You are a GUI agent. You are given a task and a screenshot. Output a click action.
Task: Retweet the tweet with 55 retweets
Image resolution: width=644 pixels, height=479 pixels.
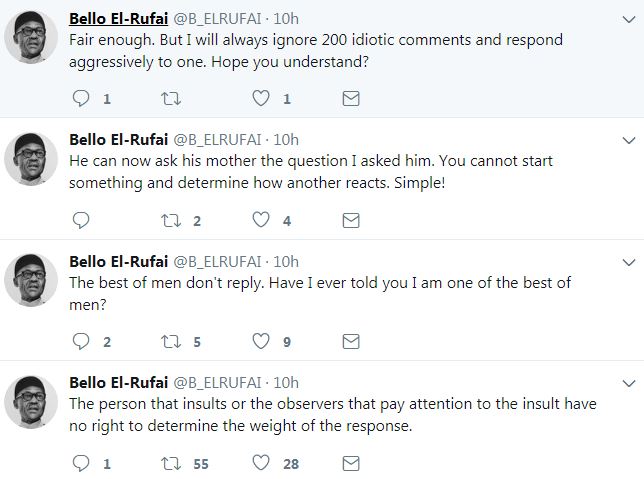pos(172,463)
